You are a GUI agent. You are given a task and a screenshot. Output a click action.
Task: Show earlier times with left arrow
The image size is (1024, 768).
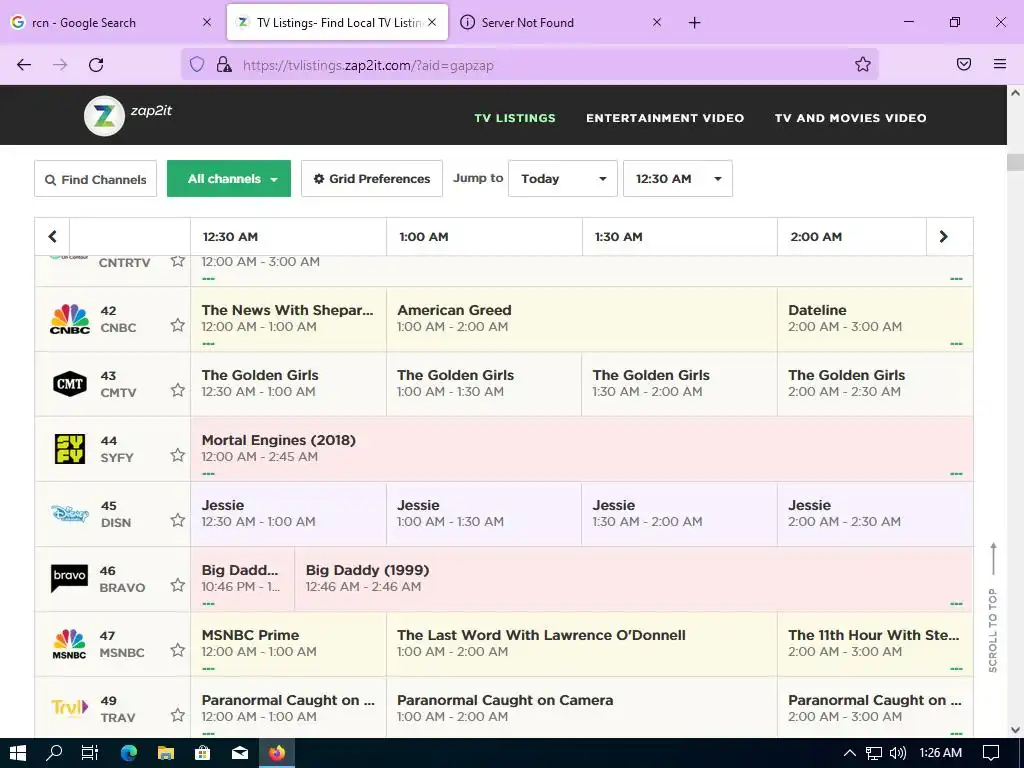tap(52, 236)
